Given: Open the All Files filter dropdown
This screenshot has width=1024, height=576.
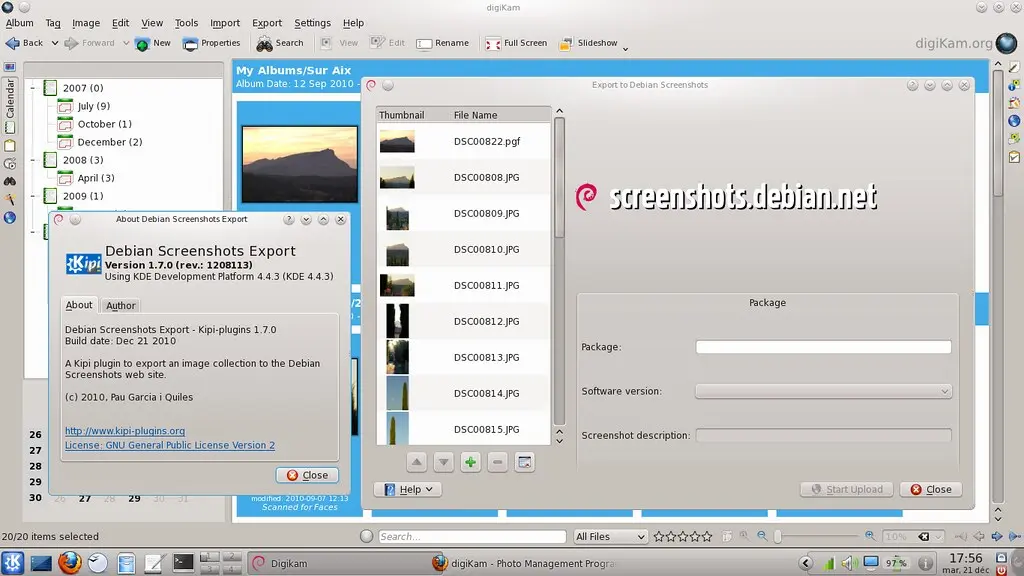Looking at the screenshot, I should (609, 536).
